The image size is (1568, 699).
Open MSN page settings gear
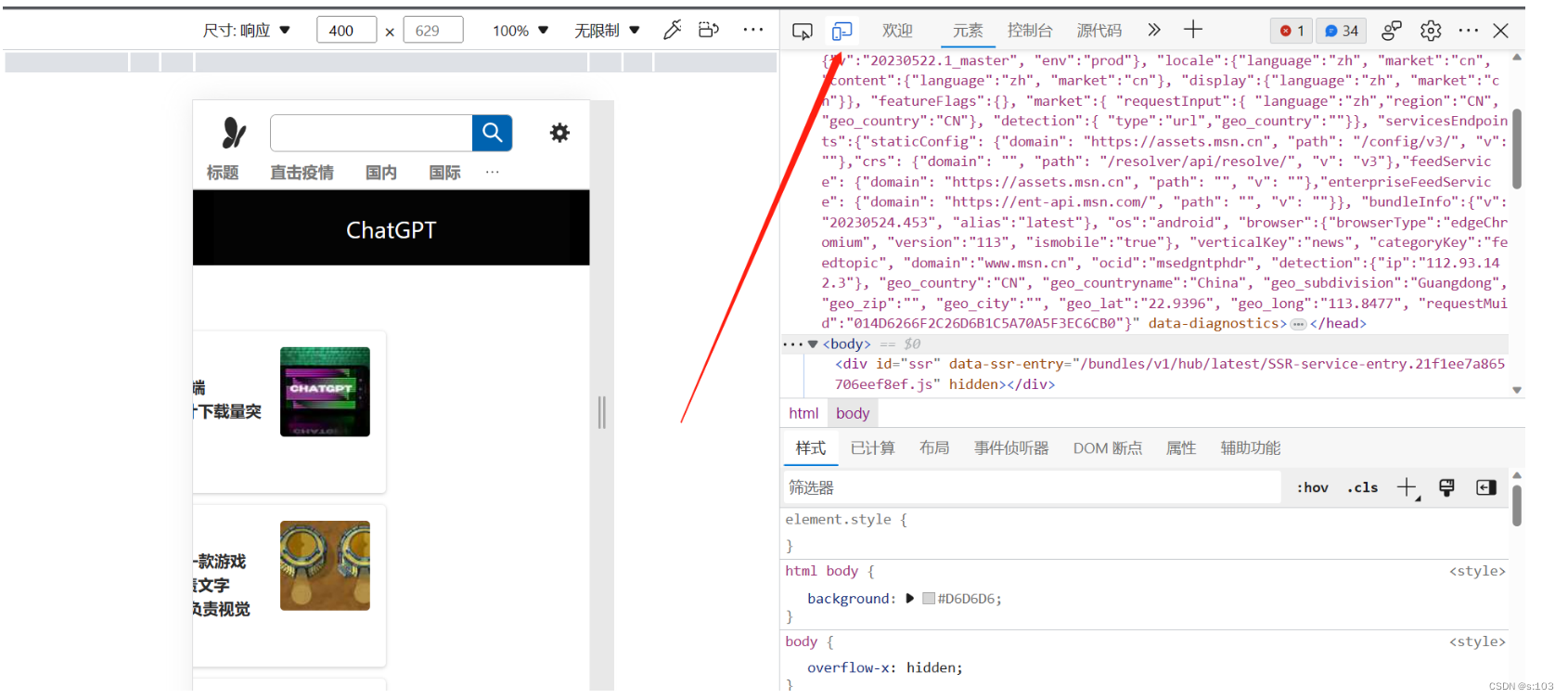[559, 133]
